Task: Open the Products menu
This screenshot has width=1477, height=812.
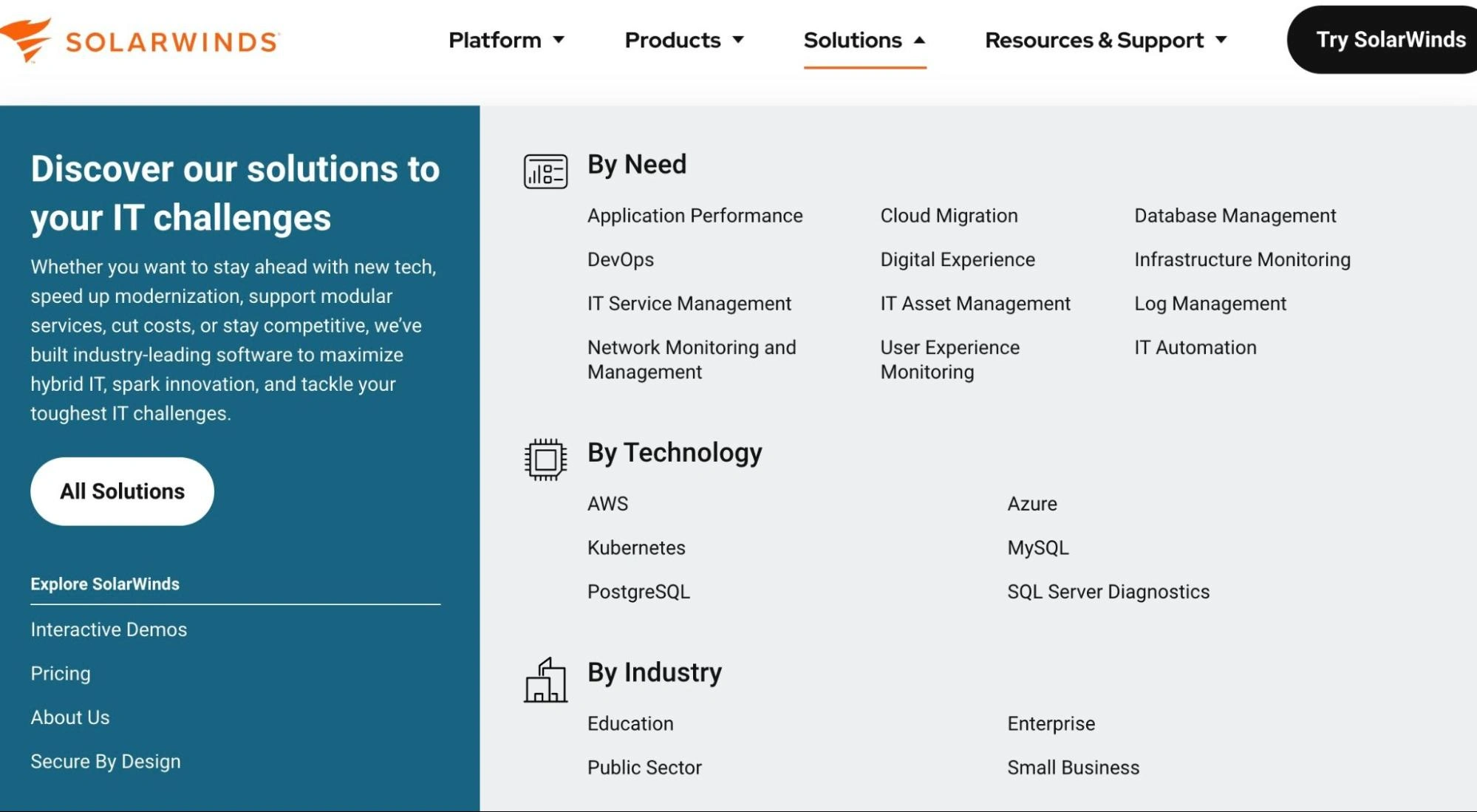Action: click(684, 40)
